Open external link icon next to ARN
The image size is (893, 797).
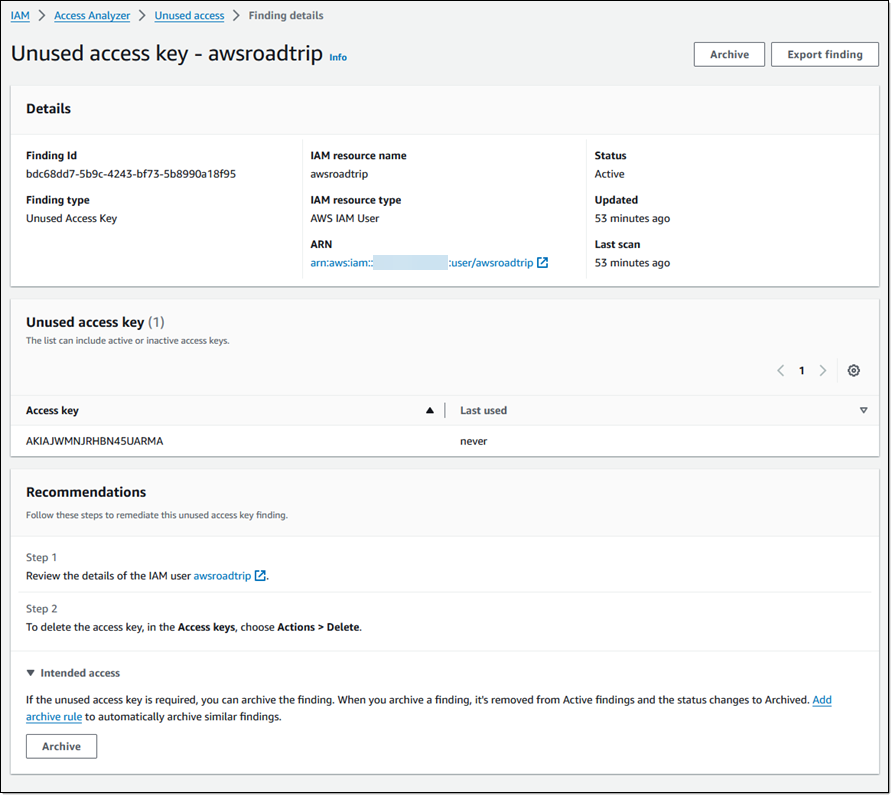click(x=542, y=263)
